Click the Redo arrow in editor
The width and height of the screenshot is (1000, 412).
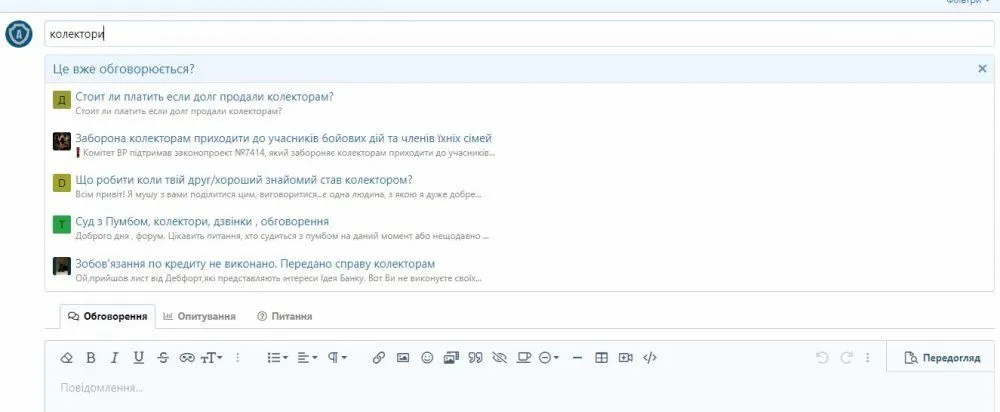click(846, 358)
